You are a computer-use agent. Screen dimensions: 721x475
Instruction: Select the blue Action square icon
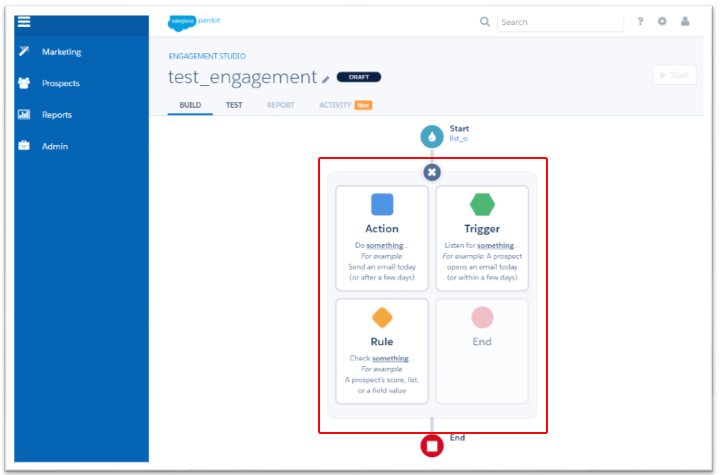click(382, 205)
